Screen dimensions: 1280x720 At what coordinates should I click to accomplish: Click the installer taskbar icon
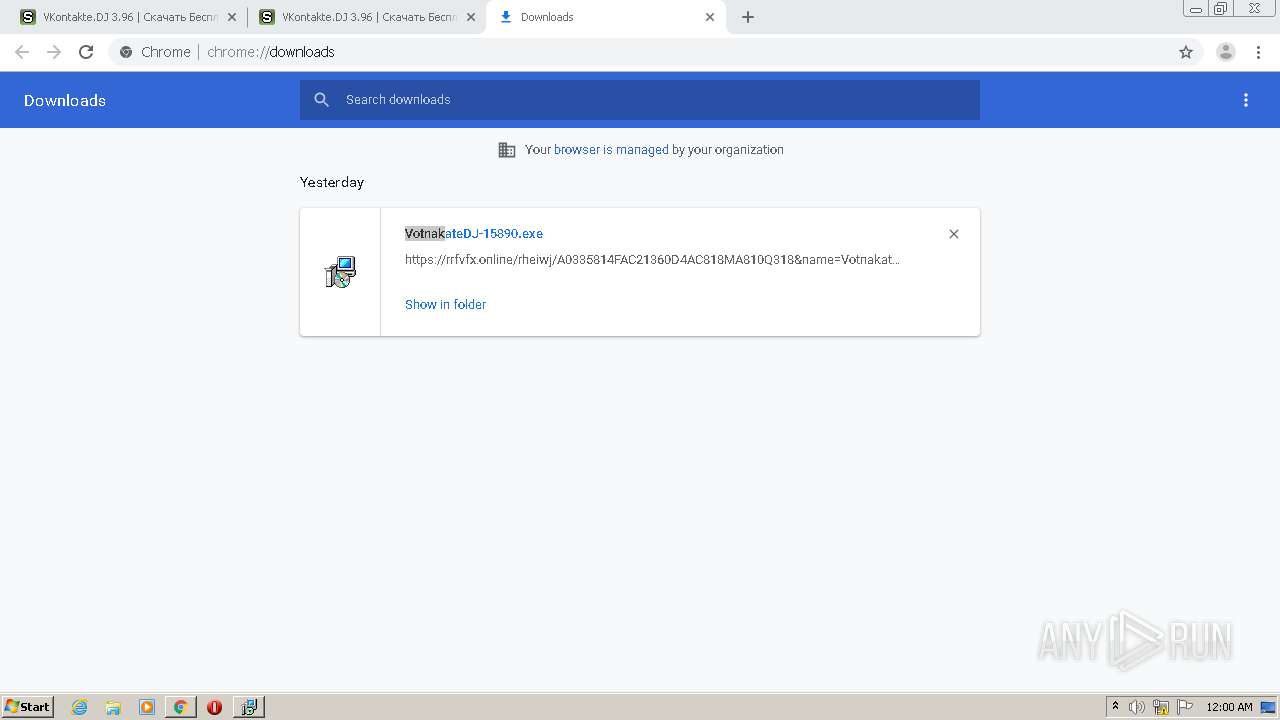248,707
